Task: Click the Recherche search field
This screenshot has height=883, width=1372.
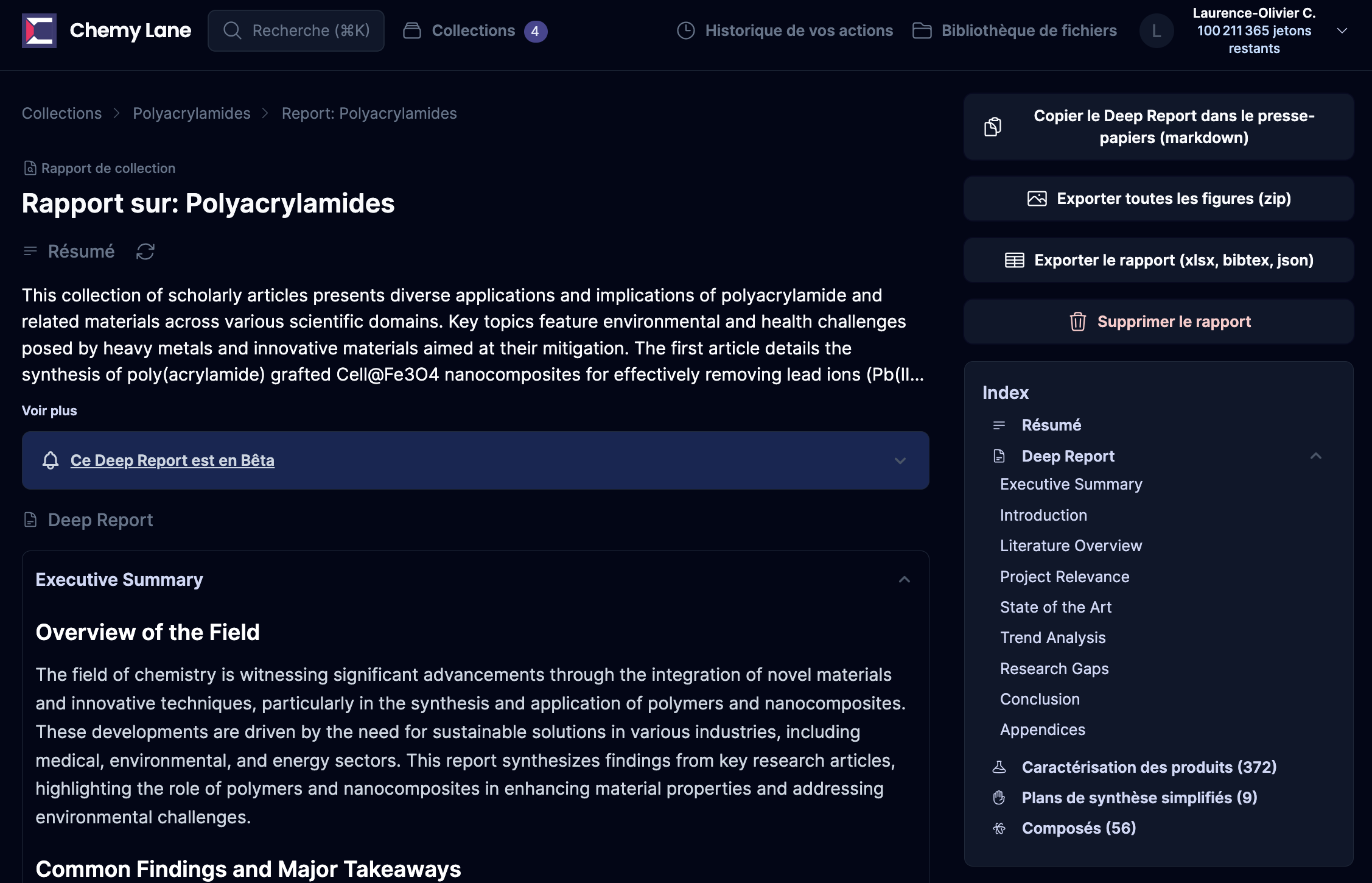Action: tap(296, 30)
